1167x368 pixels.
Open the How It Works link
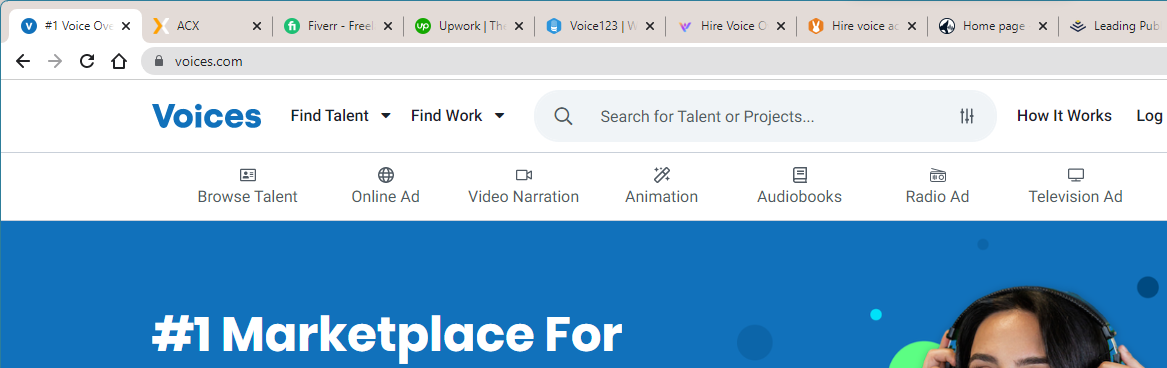(x=1064, y=115)
